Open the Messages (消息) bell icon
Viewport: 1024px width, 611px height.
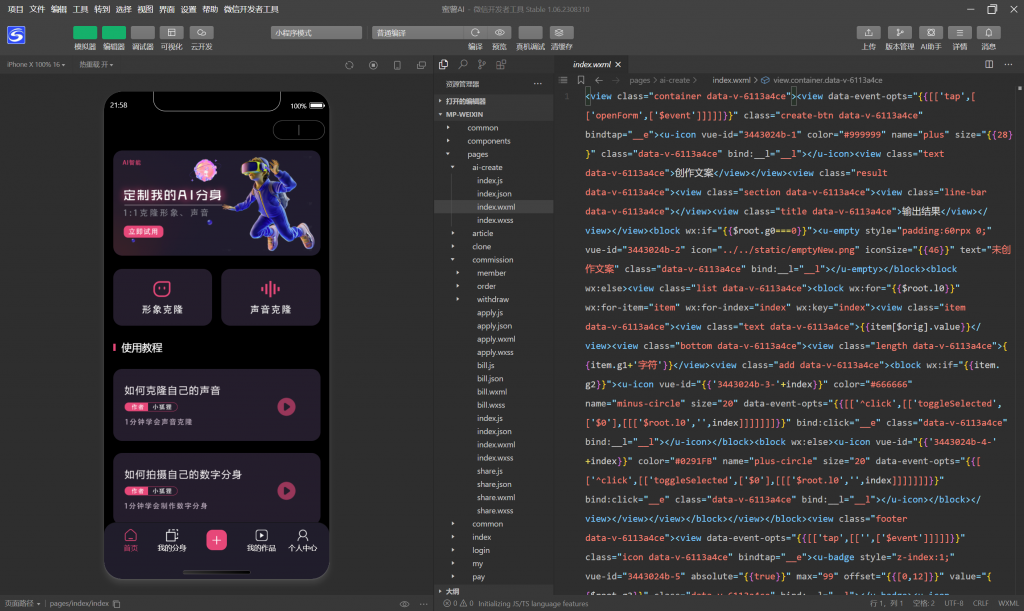[x=988, y=33]
